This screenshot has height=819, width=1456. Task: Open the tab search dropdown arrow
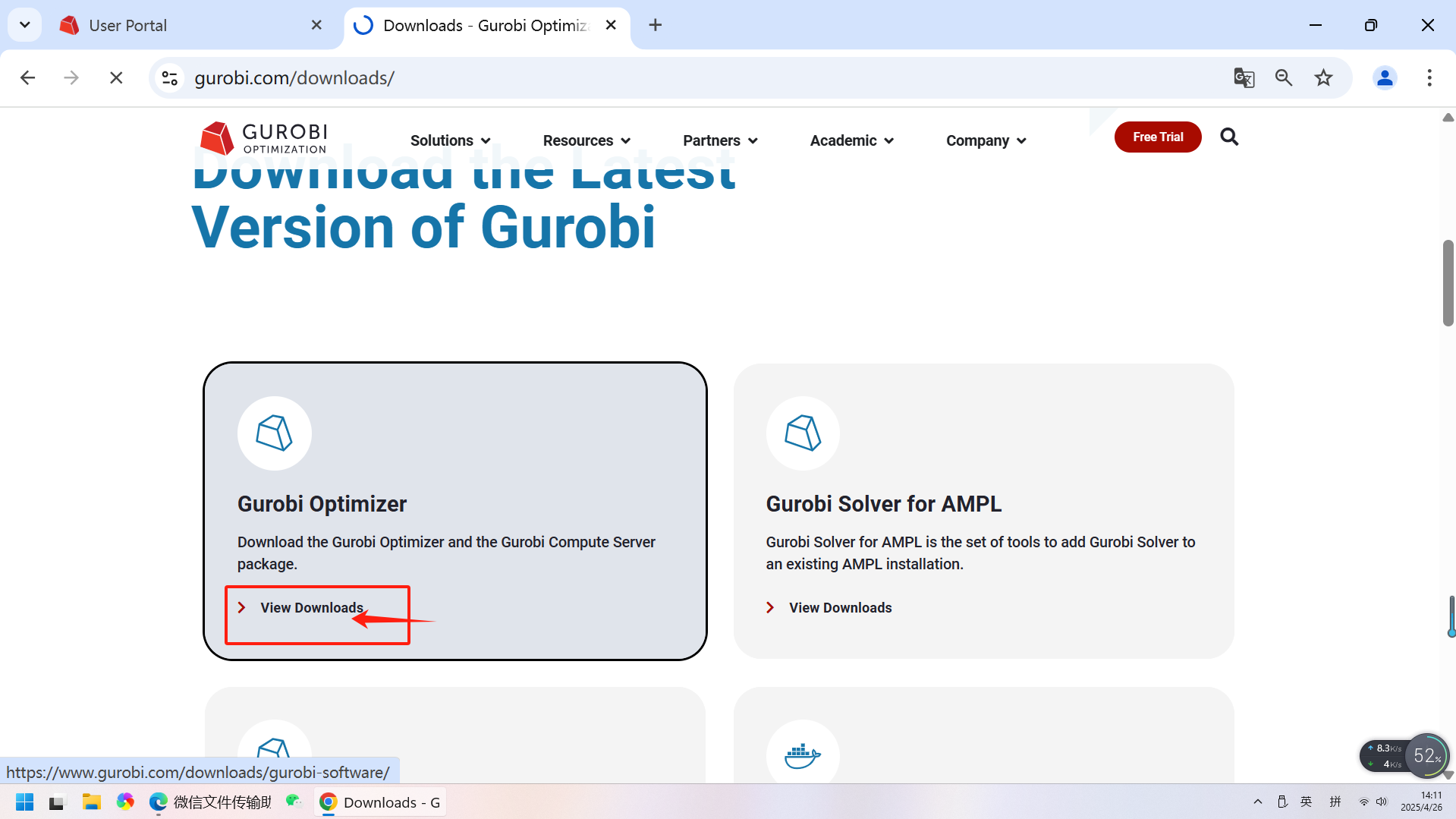[x=24, y=25]
